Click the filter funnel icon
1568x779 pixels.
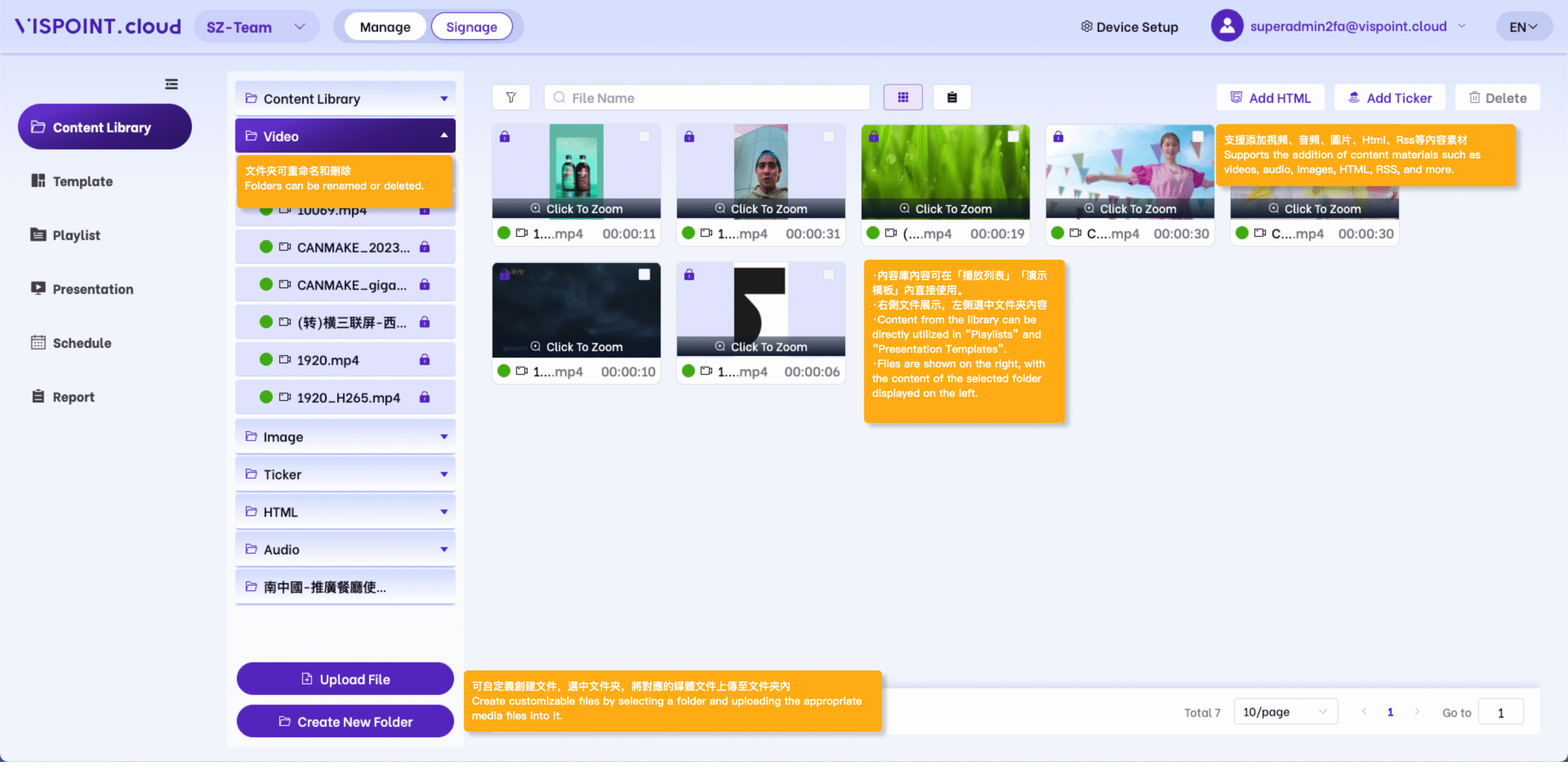pos(511,97)
